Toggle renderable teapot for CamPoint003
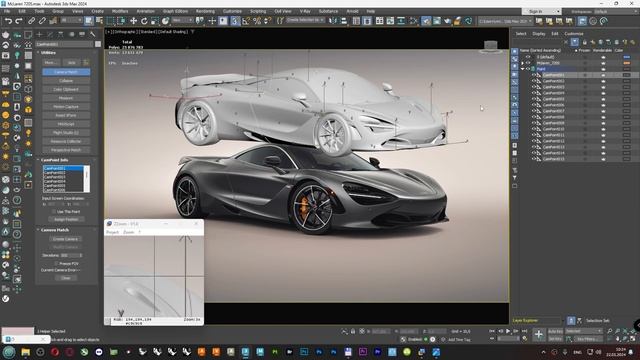Viewport: 640px width, 360px height. click(x=603, y=87)
